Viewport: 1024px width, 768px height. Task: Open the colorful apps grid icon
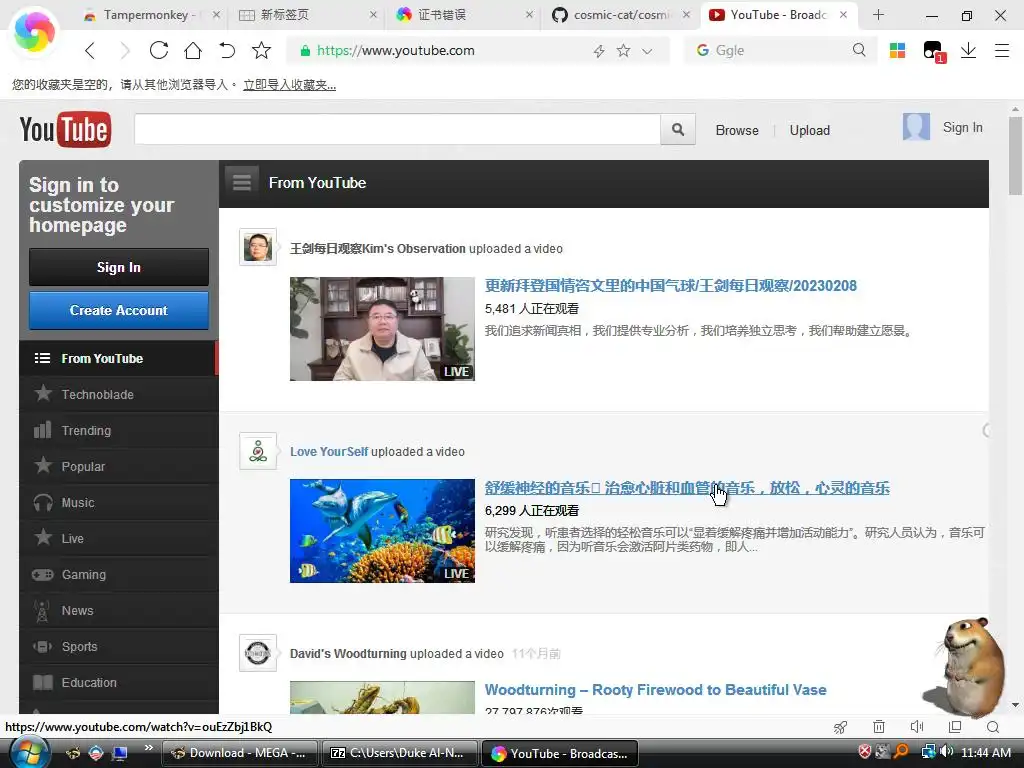point(897,50)
